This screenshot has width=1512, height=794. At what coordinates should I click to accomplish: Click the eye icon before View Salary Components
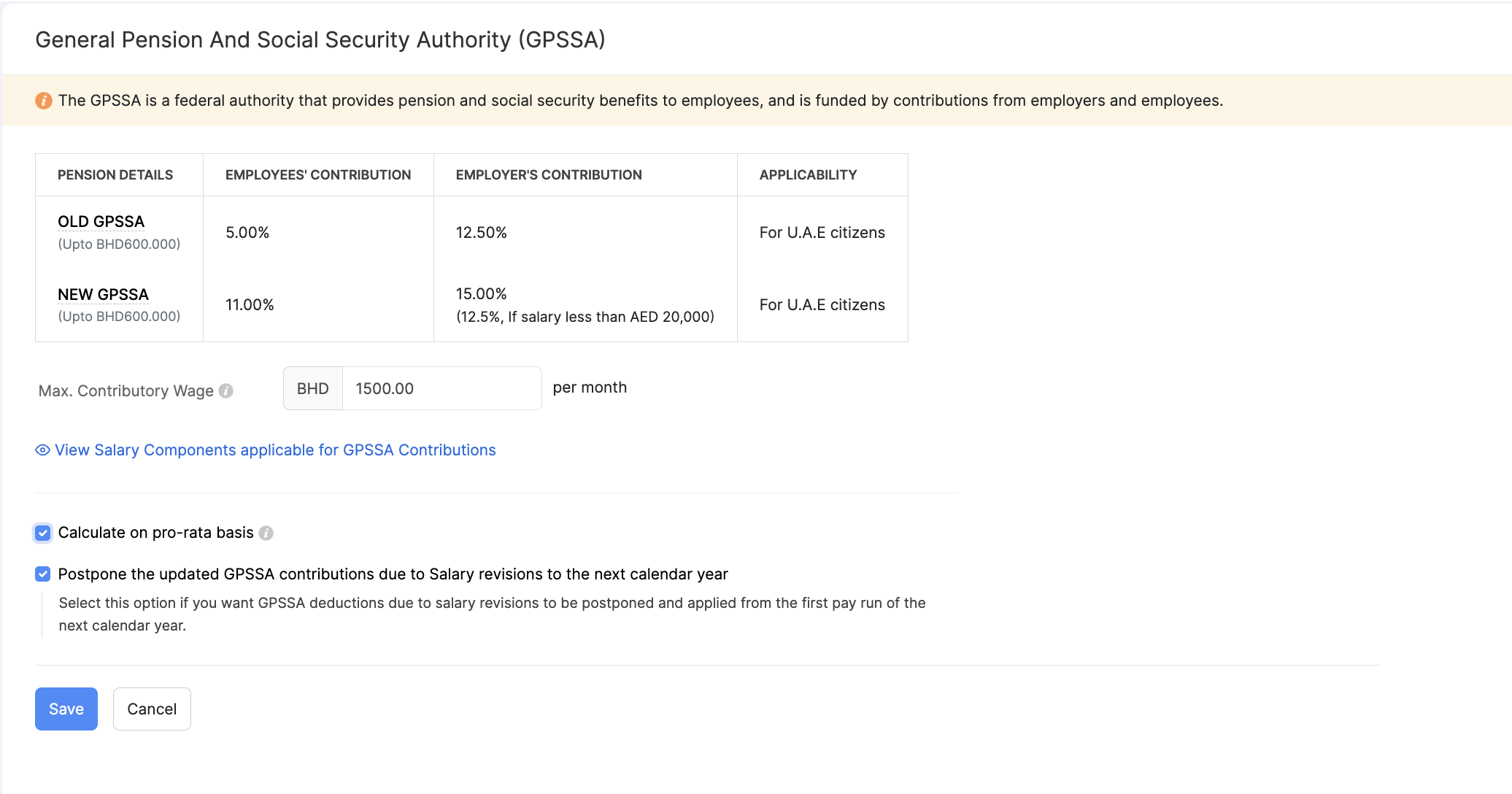coord(43,450)
